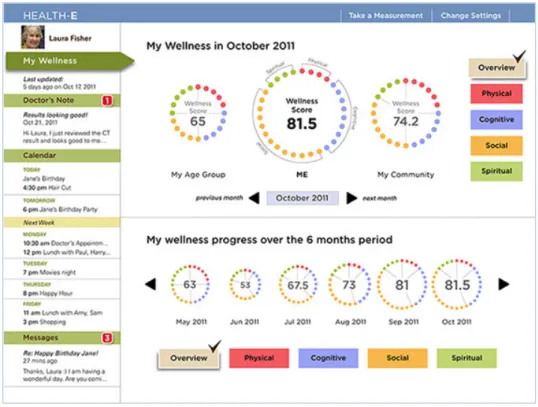The width and height of the screenshot is (538, 407).
Task: Select Spiritual in the bottom progress filters
Action: [467, 358]
